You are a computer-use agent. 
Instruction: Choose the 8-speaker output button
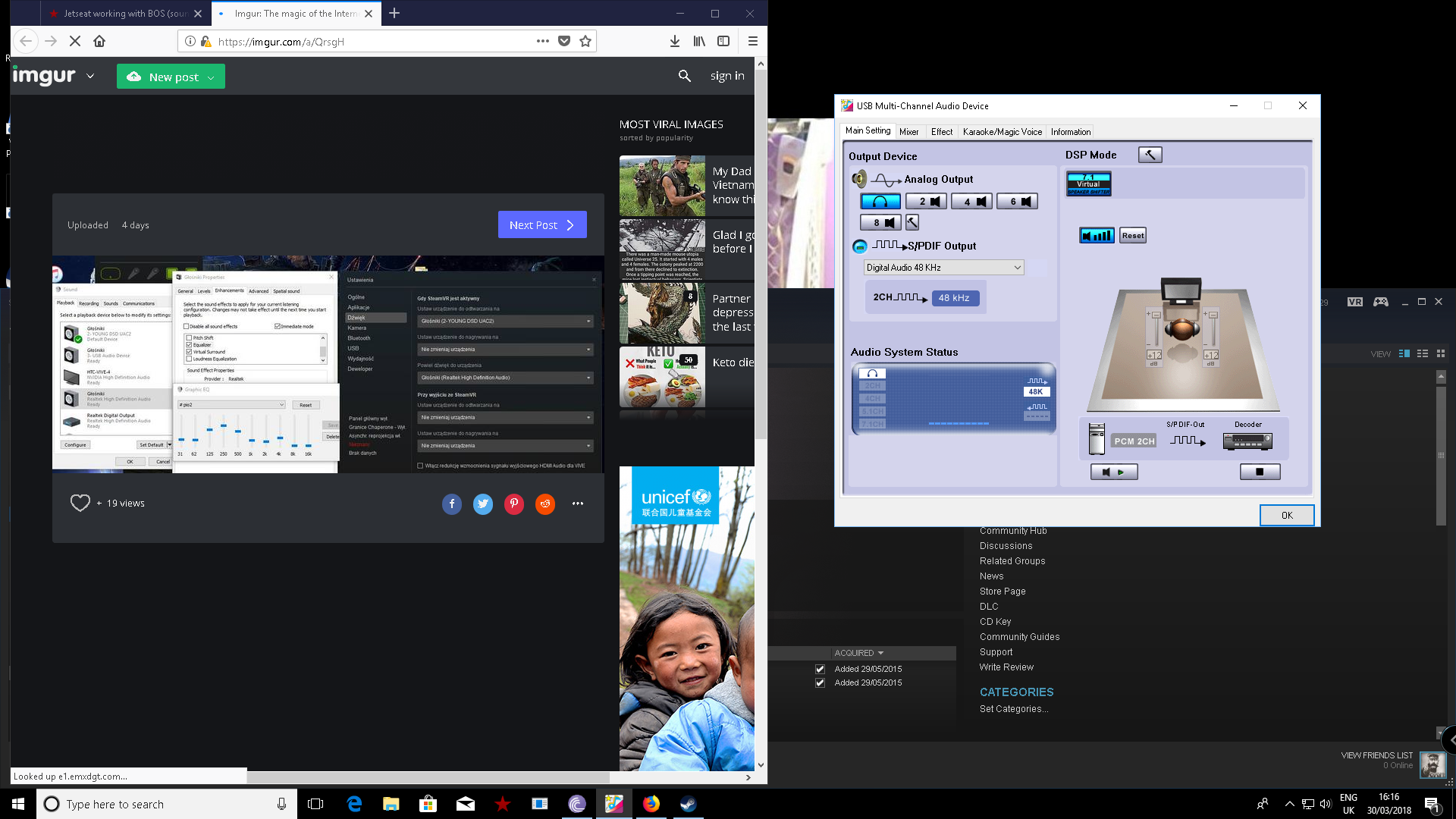point(880,223)
